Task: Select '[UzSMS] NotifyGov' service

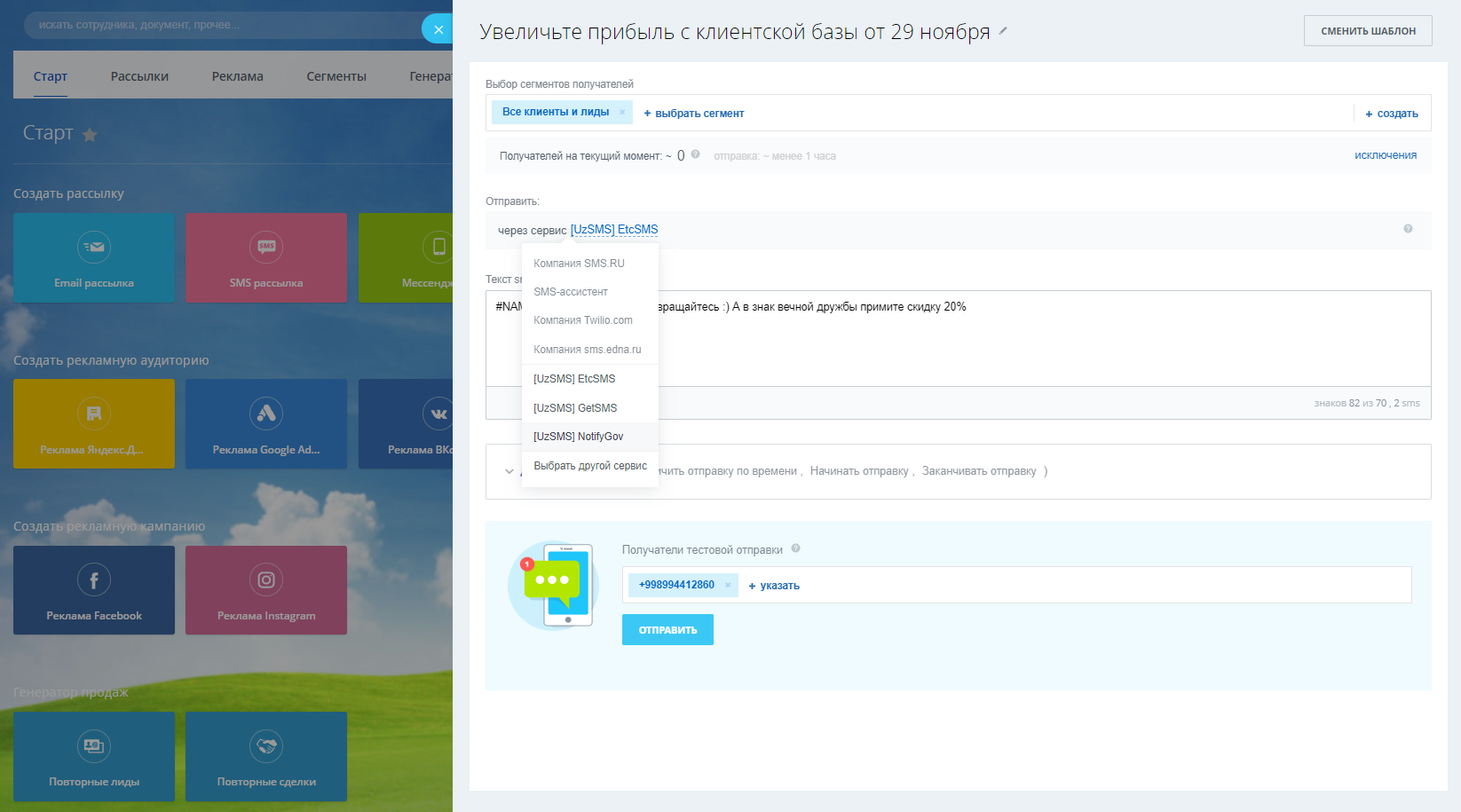Action: pyautogui.click(x=590, y=437)
